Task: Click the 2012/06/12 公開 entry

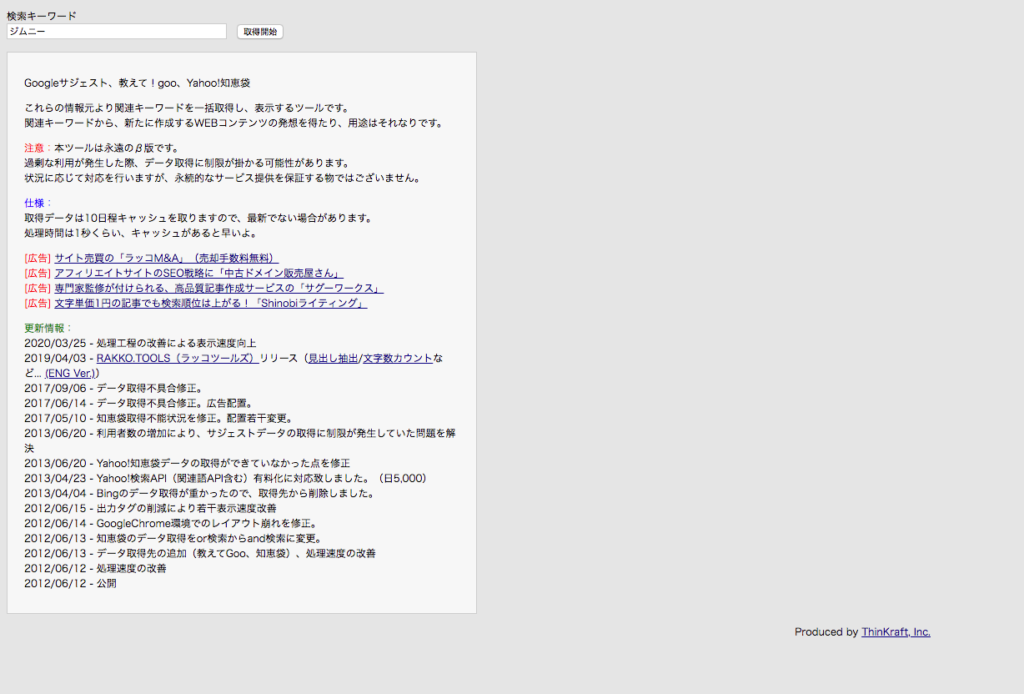Action: click(71, 583)
